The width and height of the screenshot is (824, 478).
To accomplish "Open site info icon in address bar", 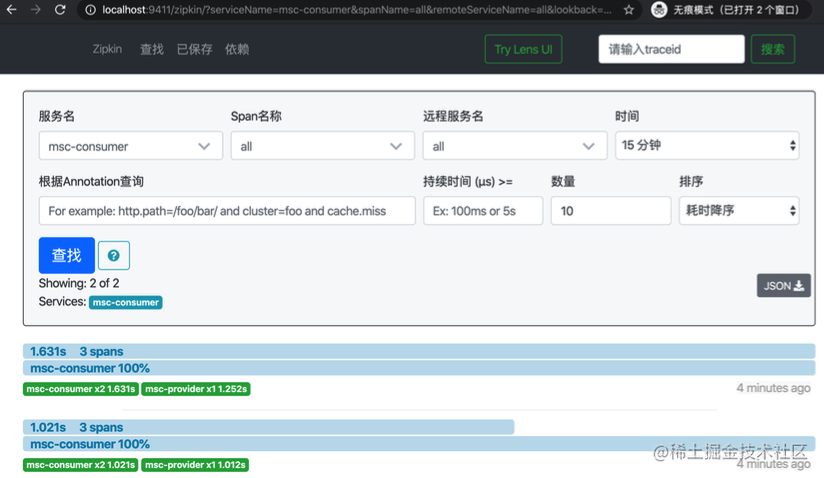I will [90, 10].
